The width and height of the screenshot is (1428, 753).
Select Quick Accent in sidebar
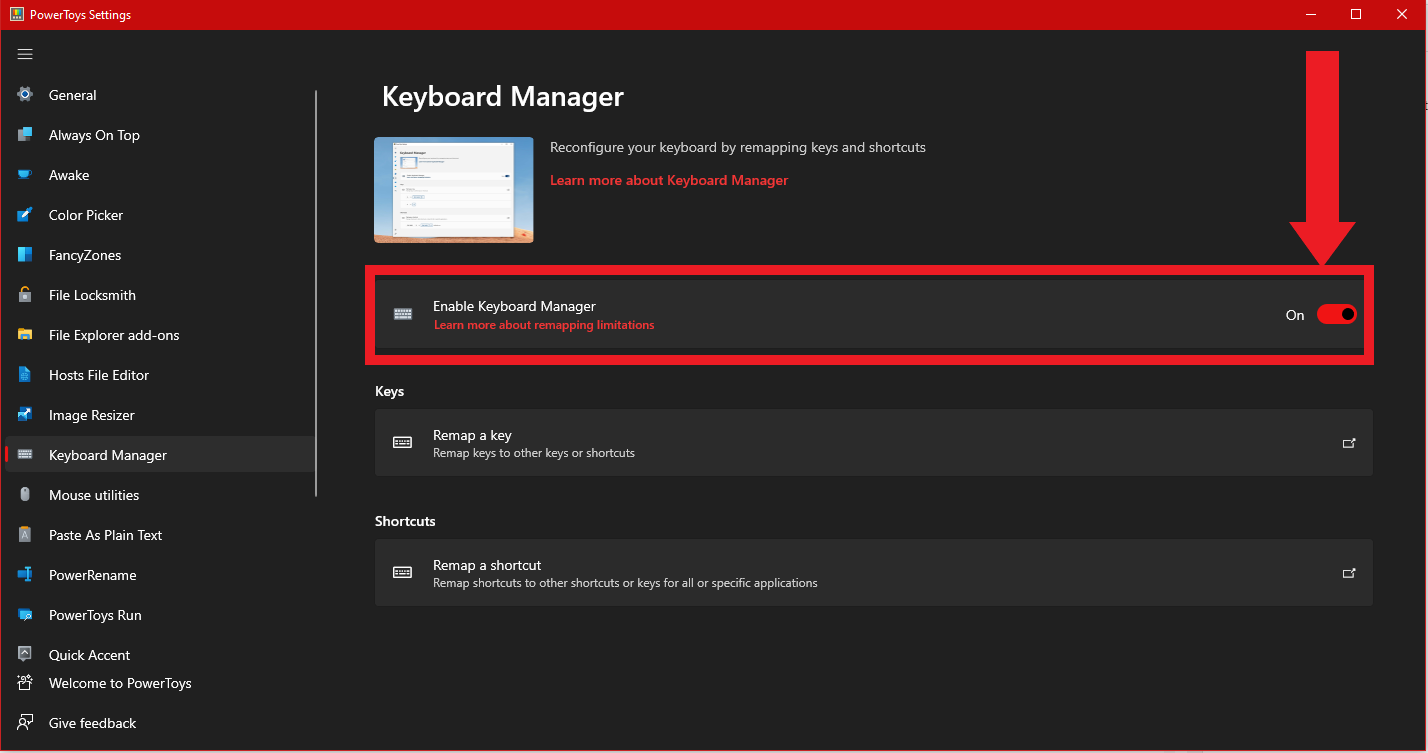click(160, 655)
